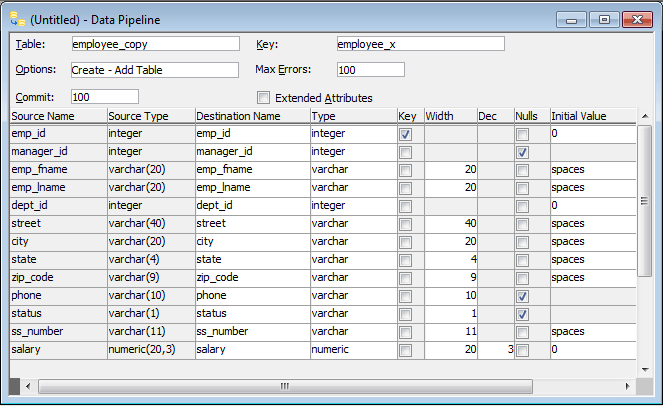Uncheck the Key checkbox for emp_id

tap(405, 134)
